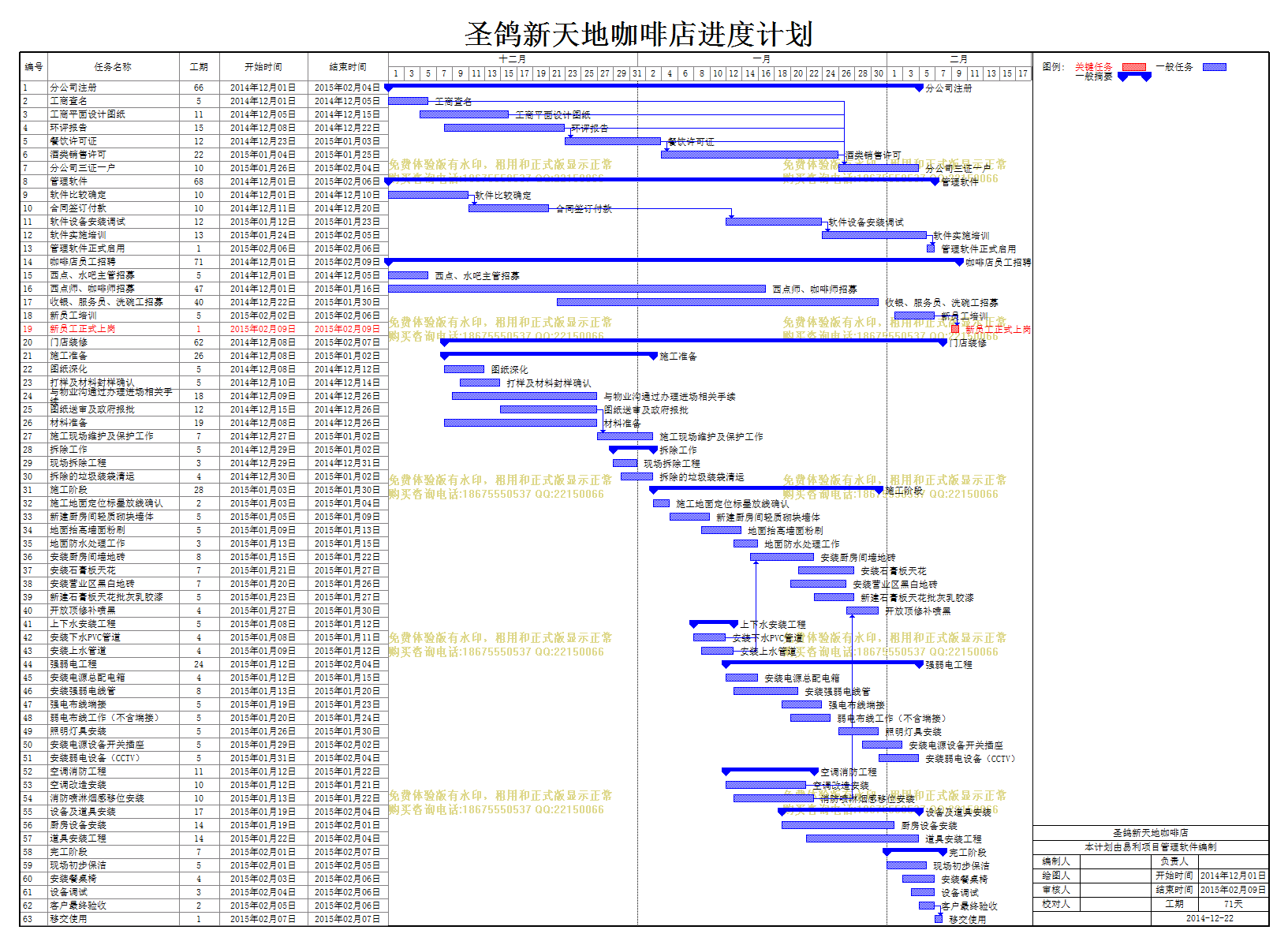This screenshot has width=1288, height=945.
Task: Click 圣鸽新天地咖啡店 in the title block
Action: pyautogui.click(x=1150, y=833)
